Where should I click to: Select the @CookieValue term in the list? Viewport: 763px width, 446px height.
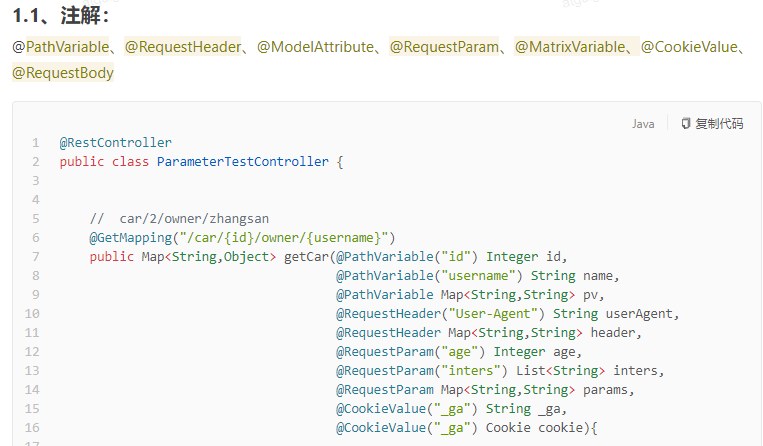(690, 47)
